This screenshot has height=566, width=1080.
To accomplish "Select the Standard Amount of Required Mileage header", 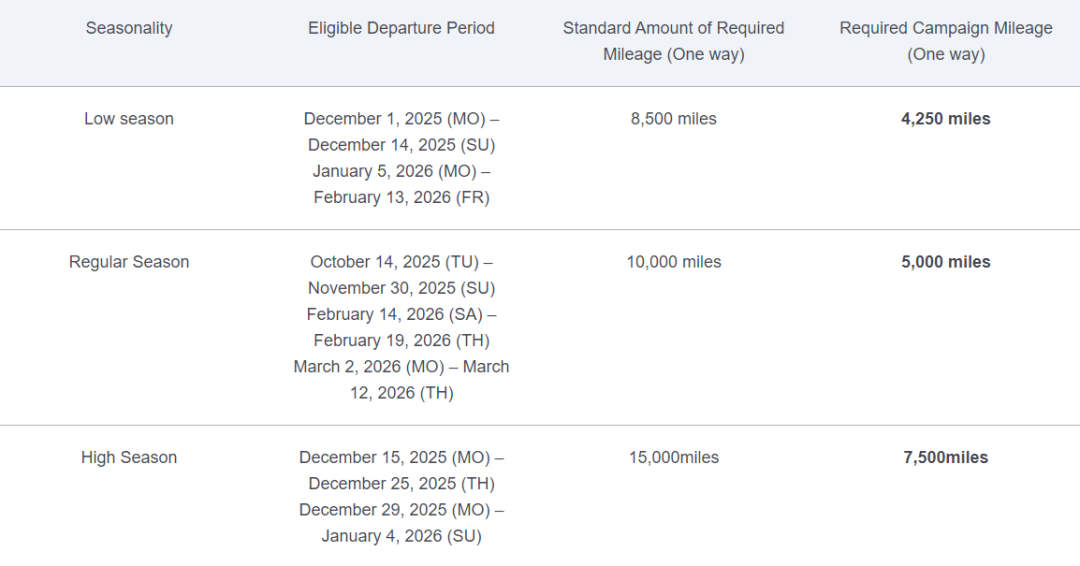I will click(x=673, y=41).
